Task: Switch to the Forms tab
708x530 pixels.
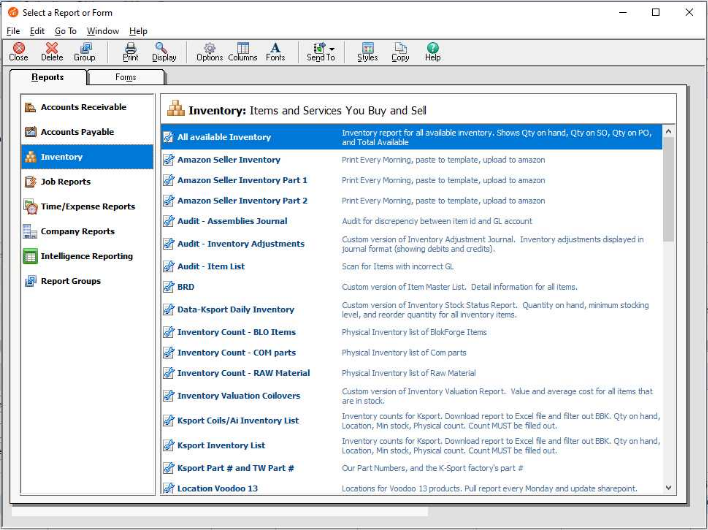Action: (x=126, y=77)
